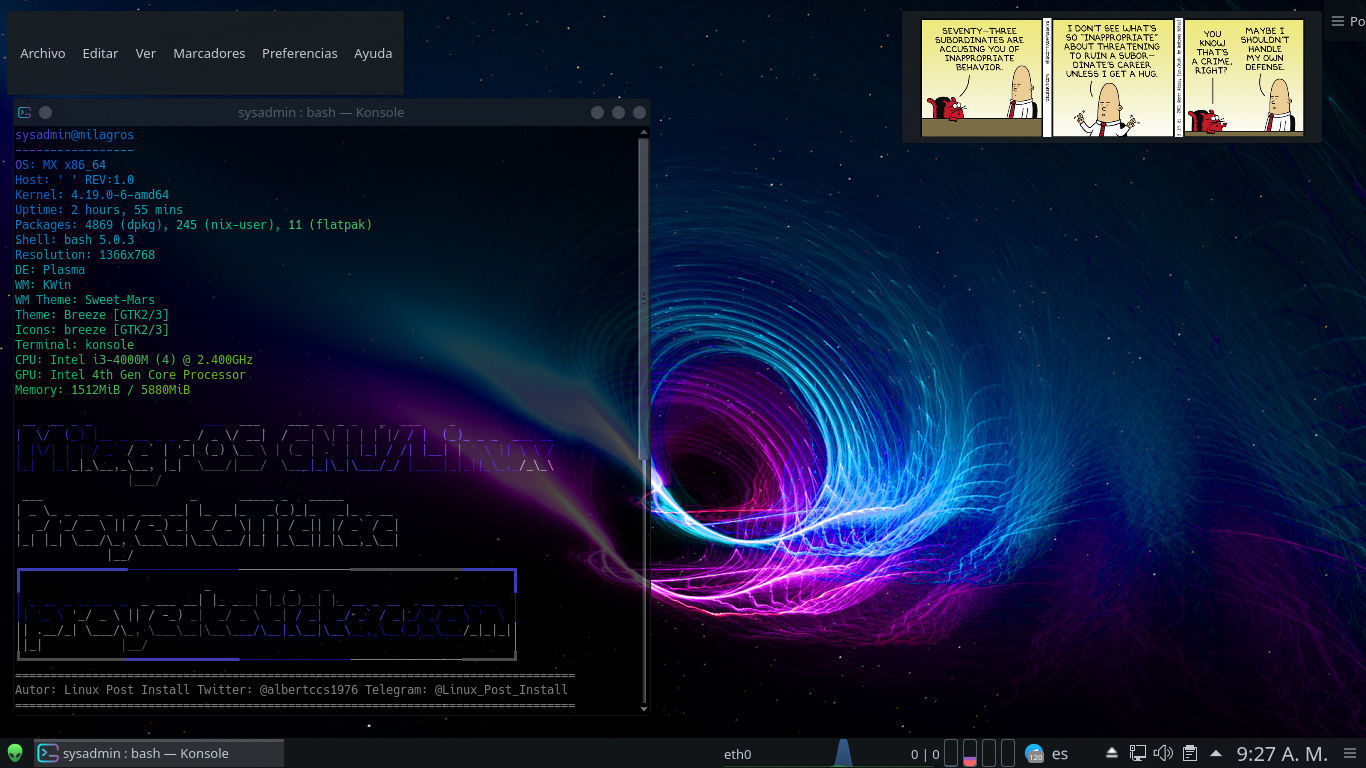Viewport: 1366px width, 768px height.
Task: Click the Konsole vertical scrollbar
Action: click(643, 300)
